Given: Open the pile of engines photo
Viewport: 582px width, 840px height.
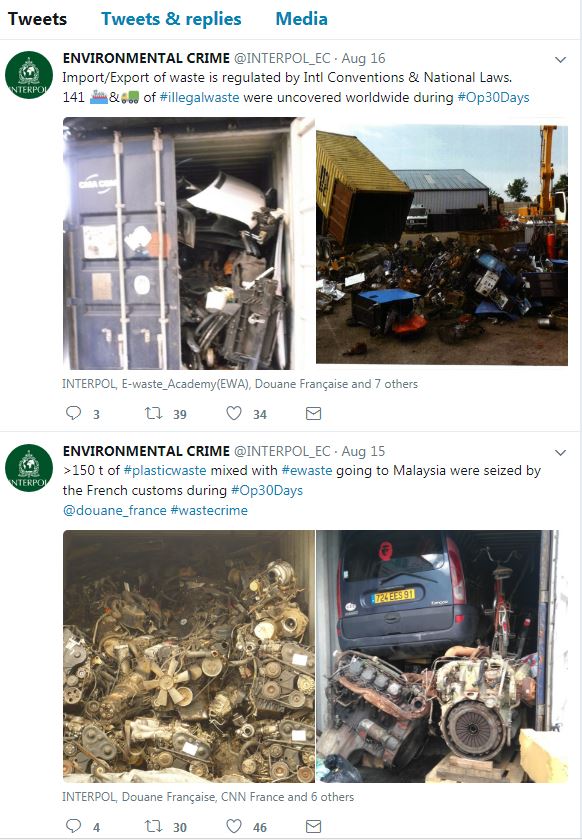Looking at the screenshot, I should tap(189, 656).
